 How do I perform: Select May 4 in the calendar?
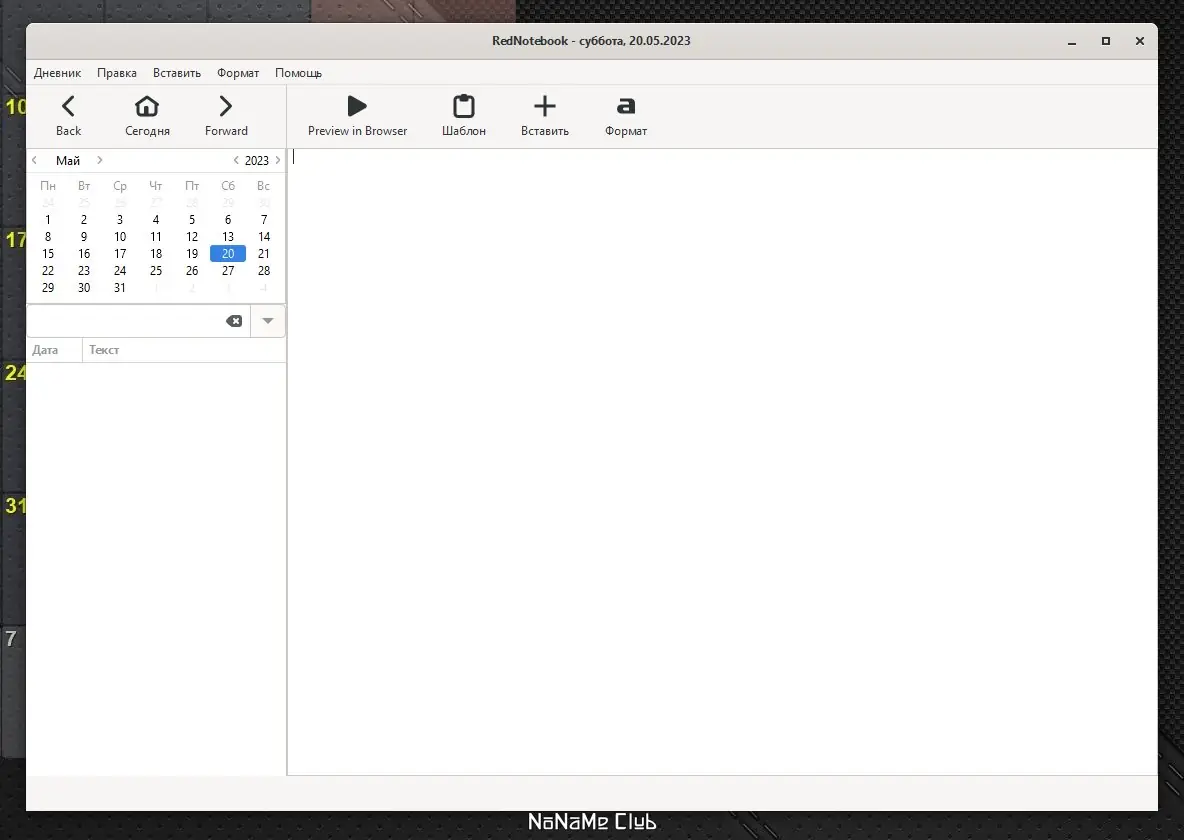(x=156, y=220)
